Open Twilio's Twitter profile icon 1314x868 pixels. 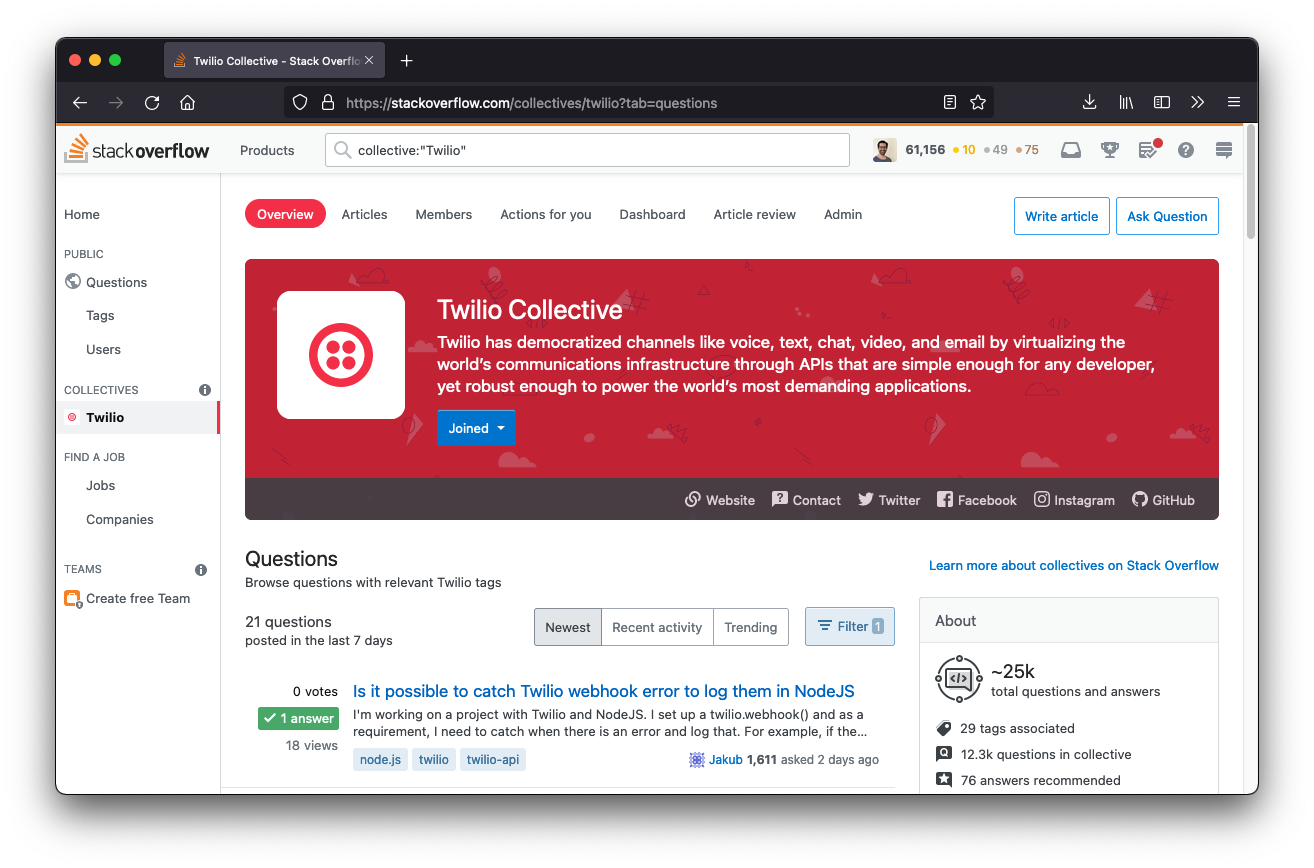(888, 499)
